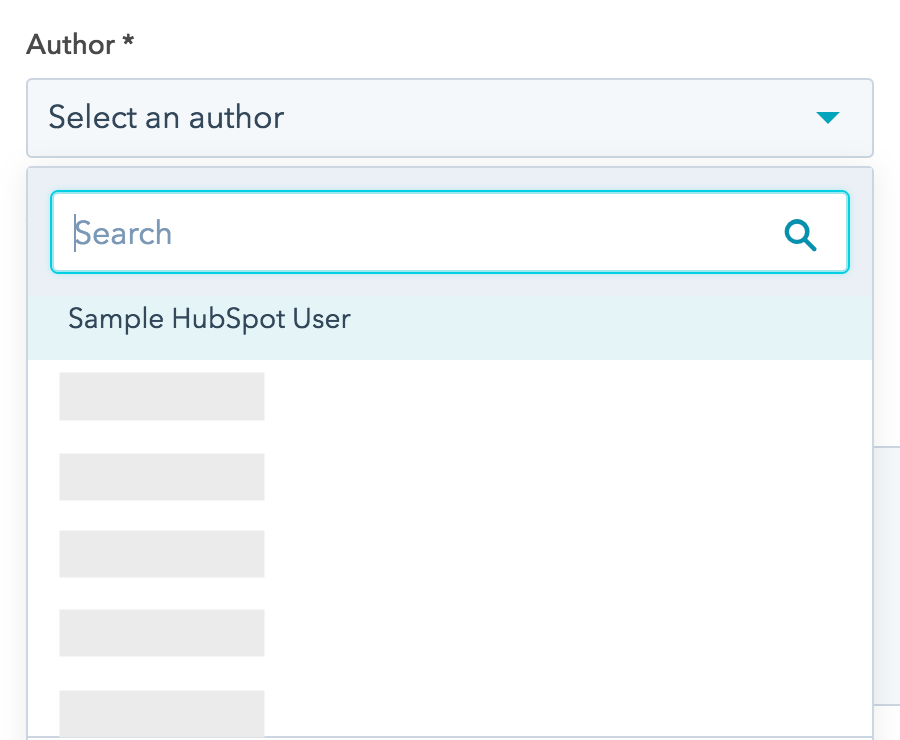Focus the Search text field
This screenshot has width=900, height=740.
coord(449,232)
